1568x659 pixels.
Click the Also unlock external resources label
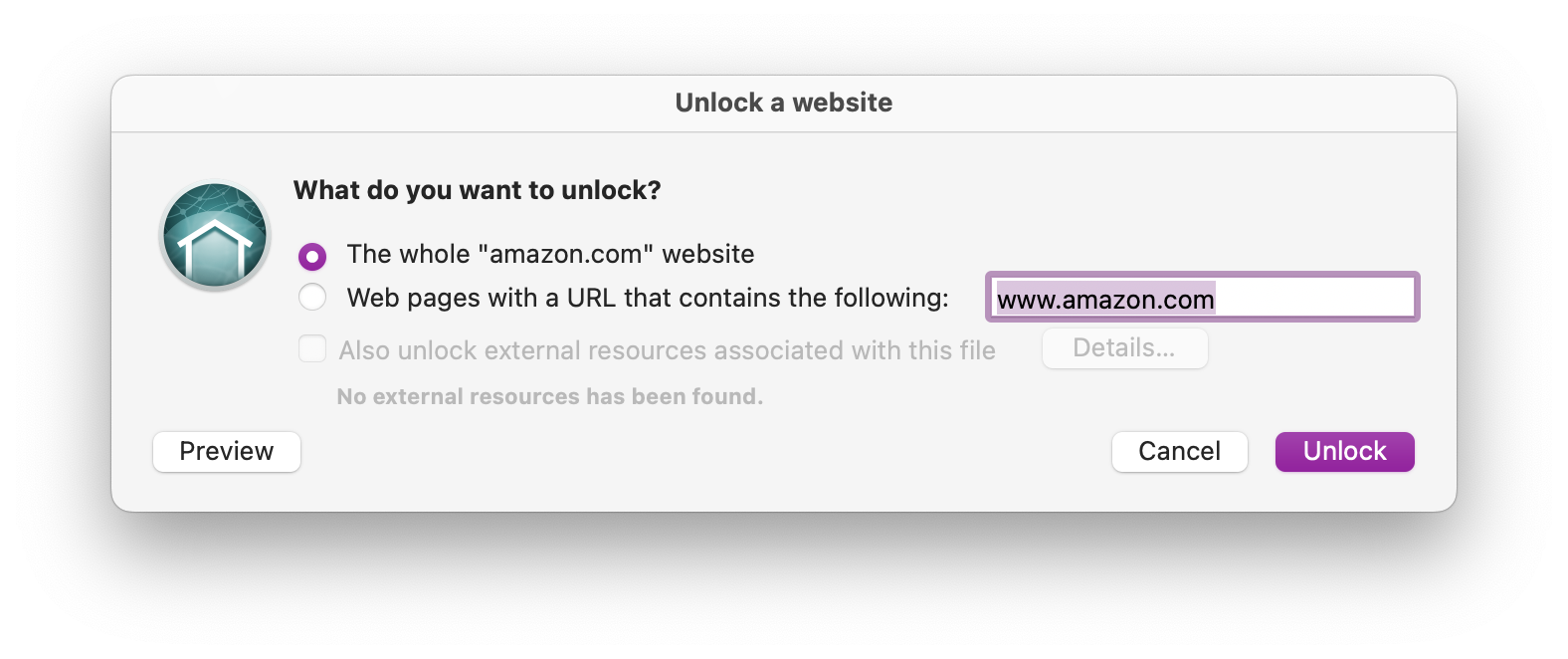point(667,350)
